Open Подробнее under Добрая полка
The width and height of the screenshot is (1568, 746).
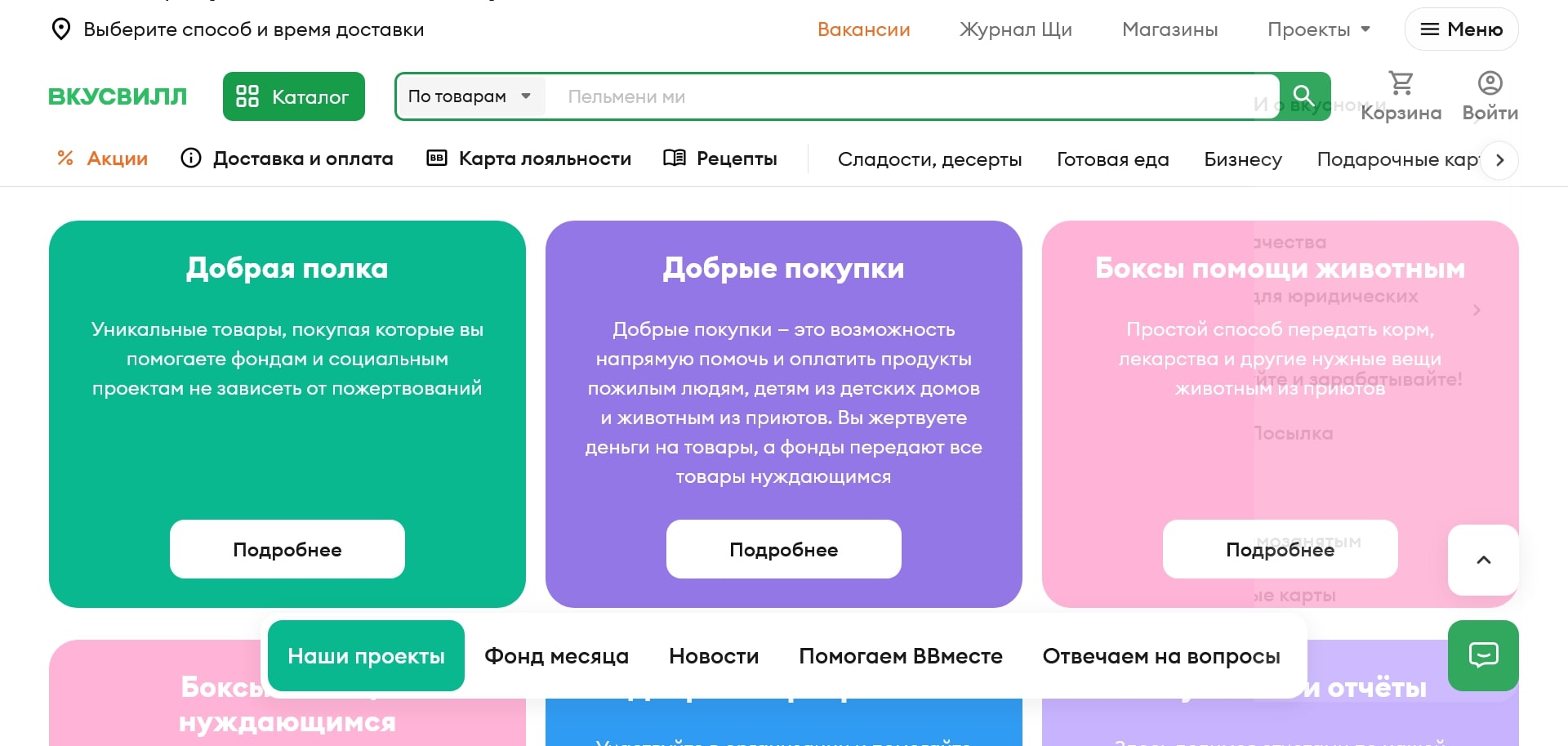pyautogui.click(x=287, y=549)
